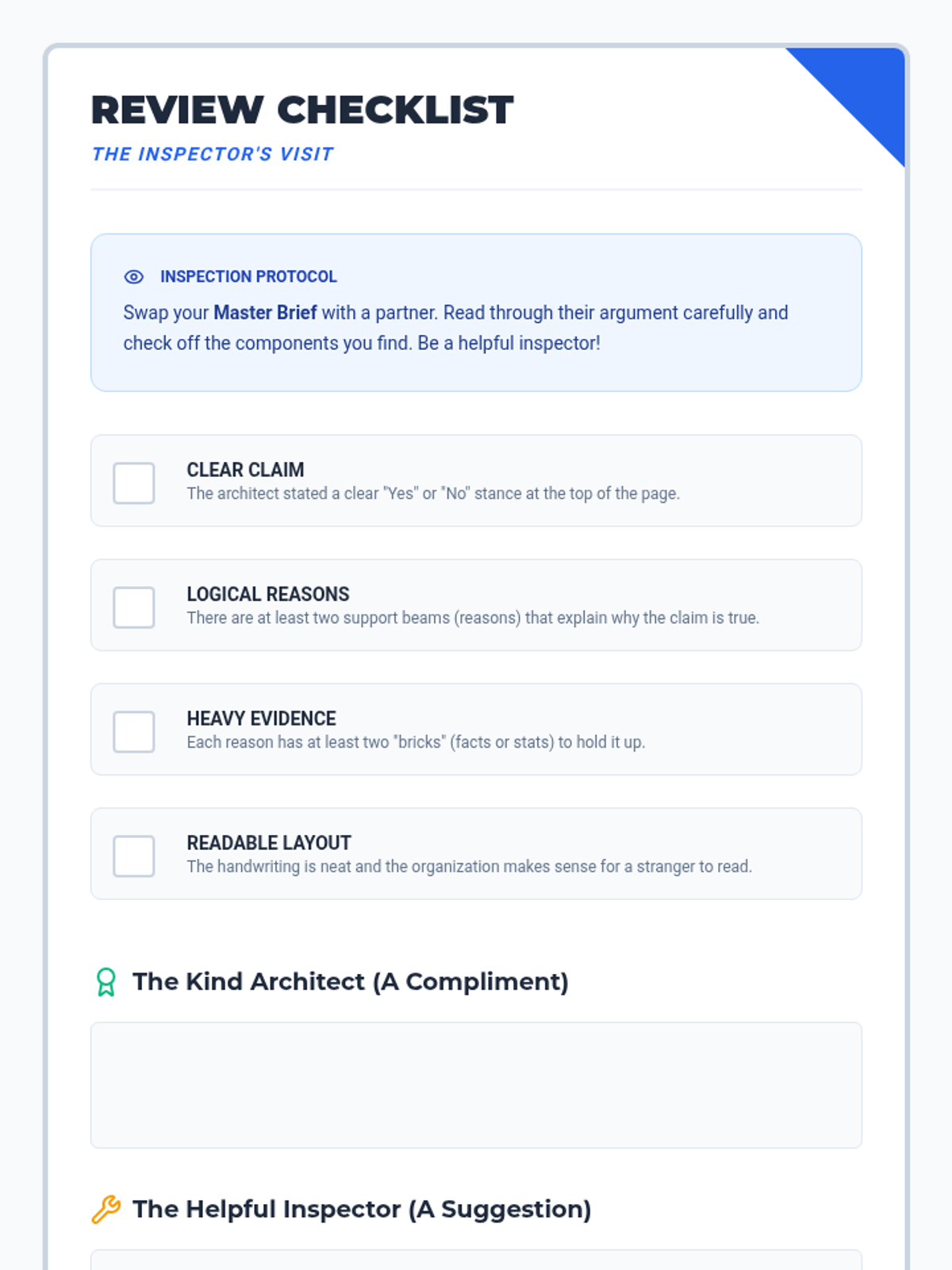
Task: Click the eye icon beside Inspection Protocol
Action: (133, 277)
